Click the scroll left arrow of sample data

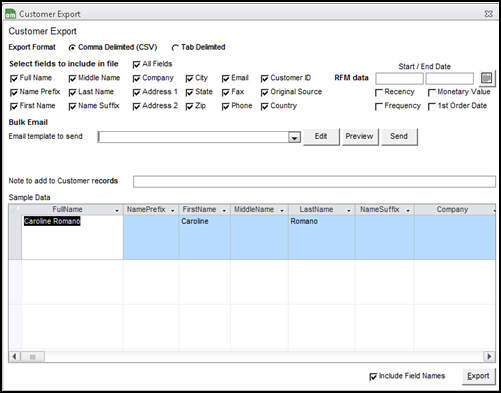tap(14, 357)
